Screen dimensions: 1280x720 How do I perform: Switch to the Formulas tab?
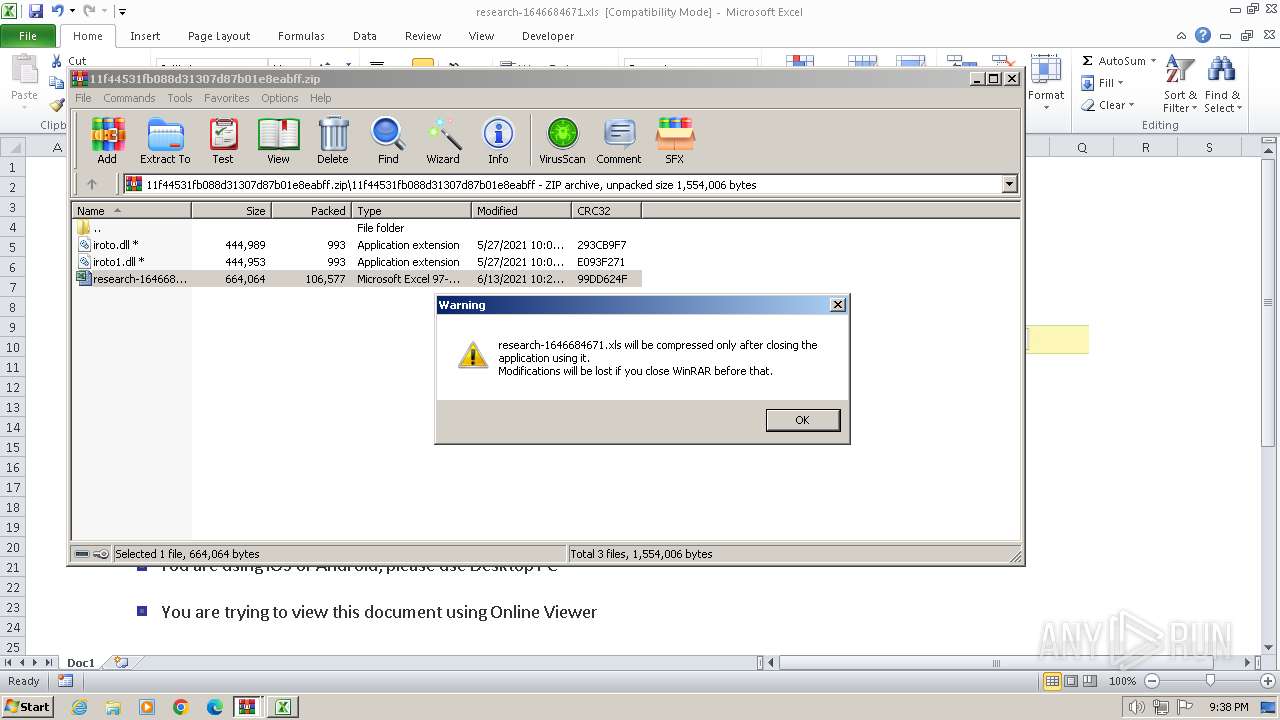click(301, 36)
